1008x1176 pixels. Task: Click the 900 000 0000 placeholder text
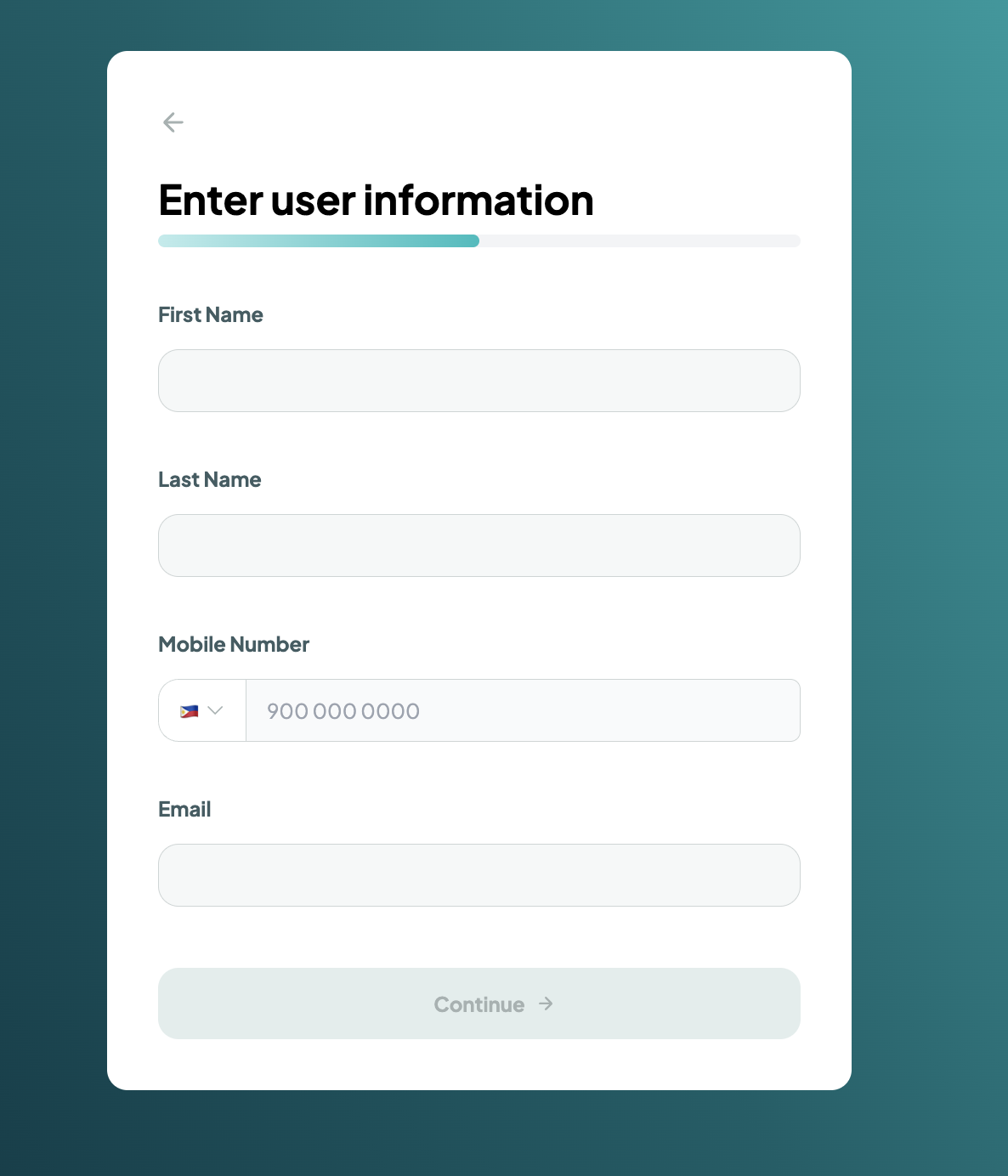click(343, 711)
